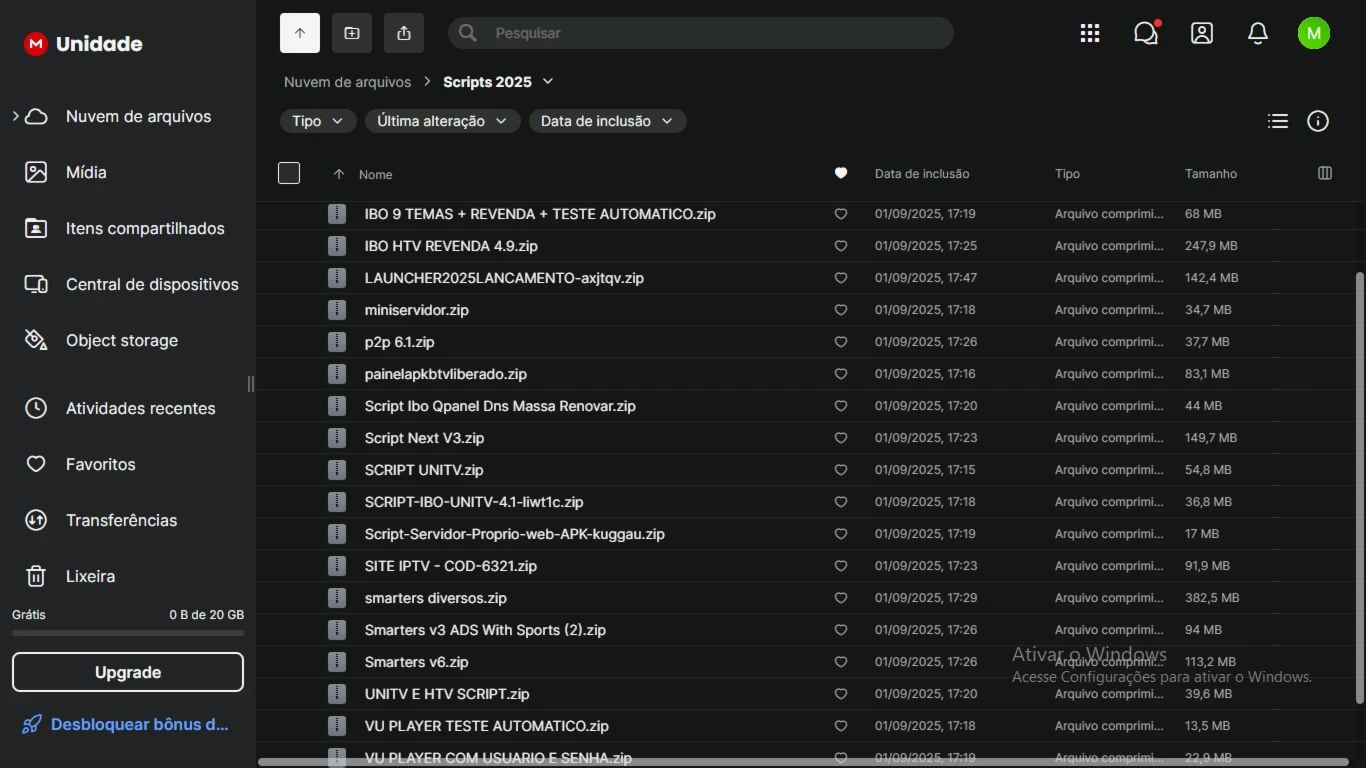Go to Nuvem de arquivos breadcrumb

coord(347,82)
